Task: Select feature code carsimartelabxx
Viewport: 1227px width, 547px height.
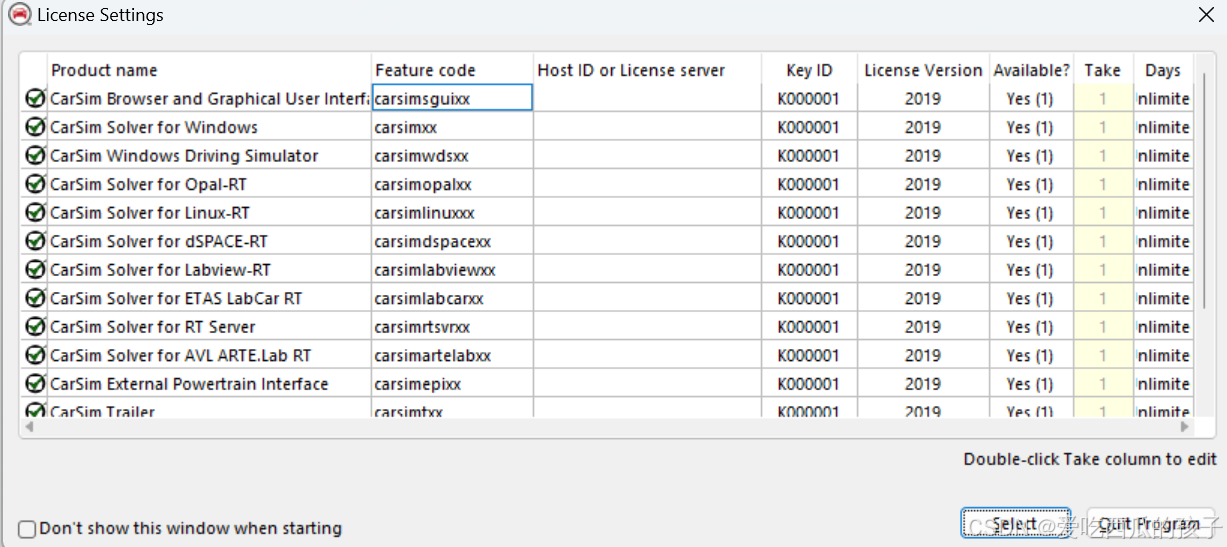Action: (x=433, y=355)
